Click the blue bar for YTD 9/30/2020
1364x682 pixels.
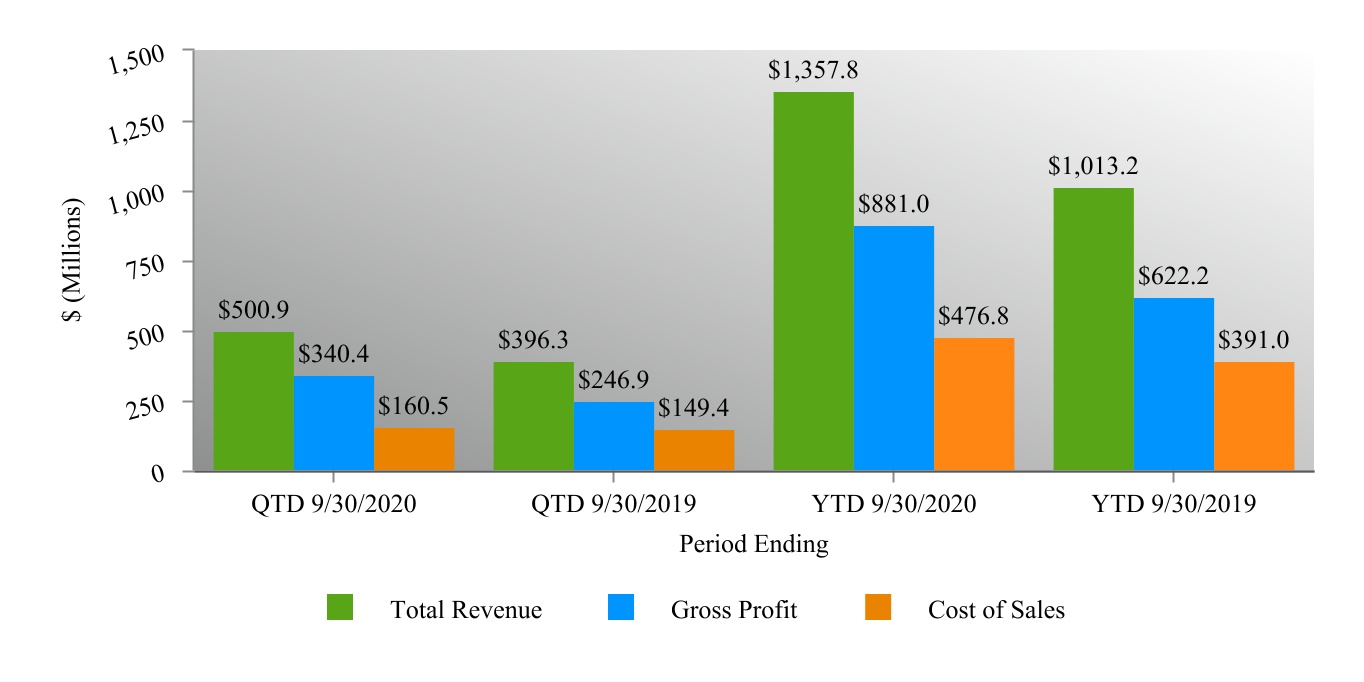tap(894, 348)
